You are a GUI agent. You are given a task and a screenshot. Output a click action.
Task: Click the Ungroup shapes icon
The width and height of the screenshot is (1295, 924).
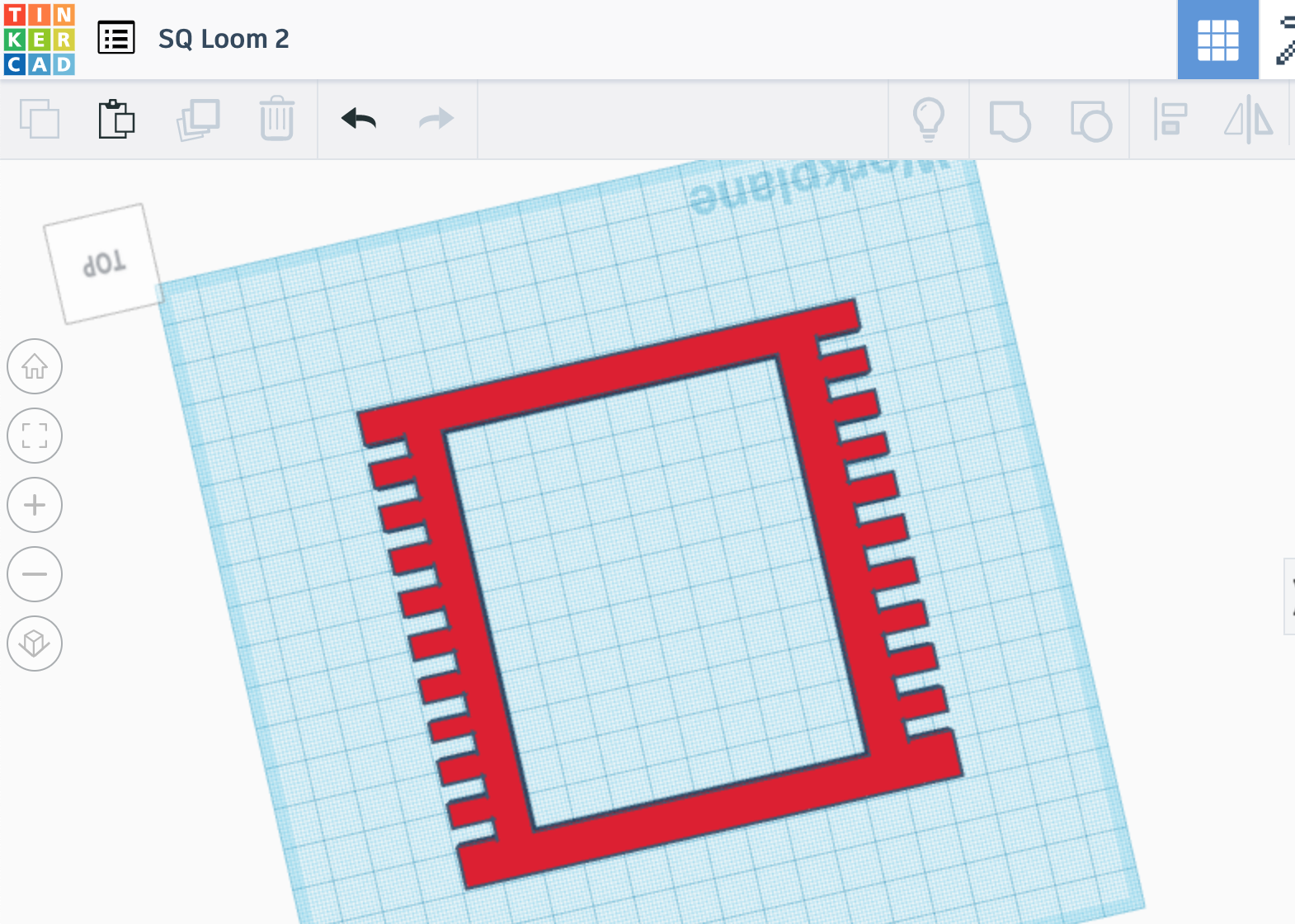tap(1090, 121)
